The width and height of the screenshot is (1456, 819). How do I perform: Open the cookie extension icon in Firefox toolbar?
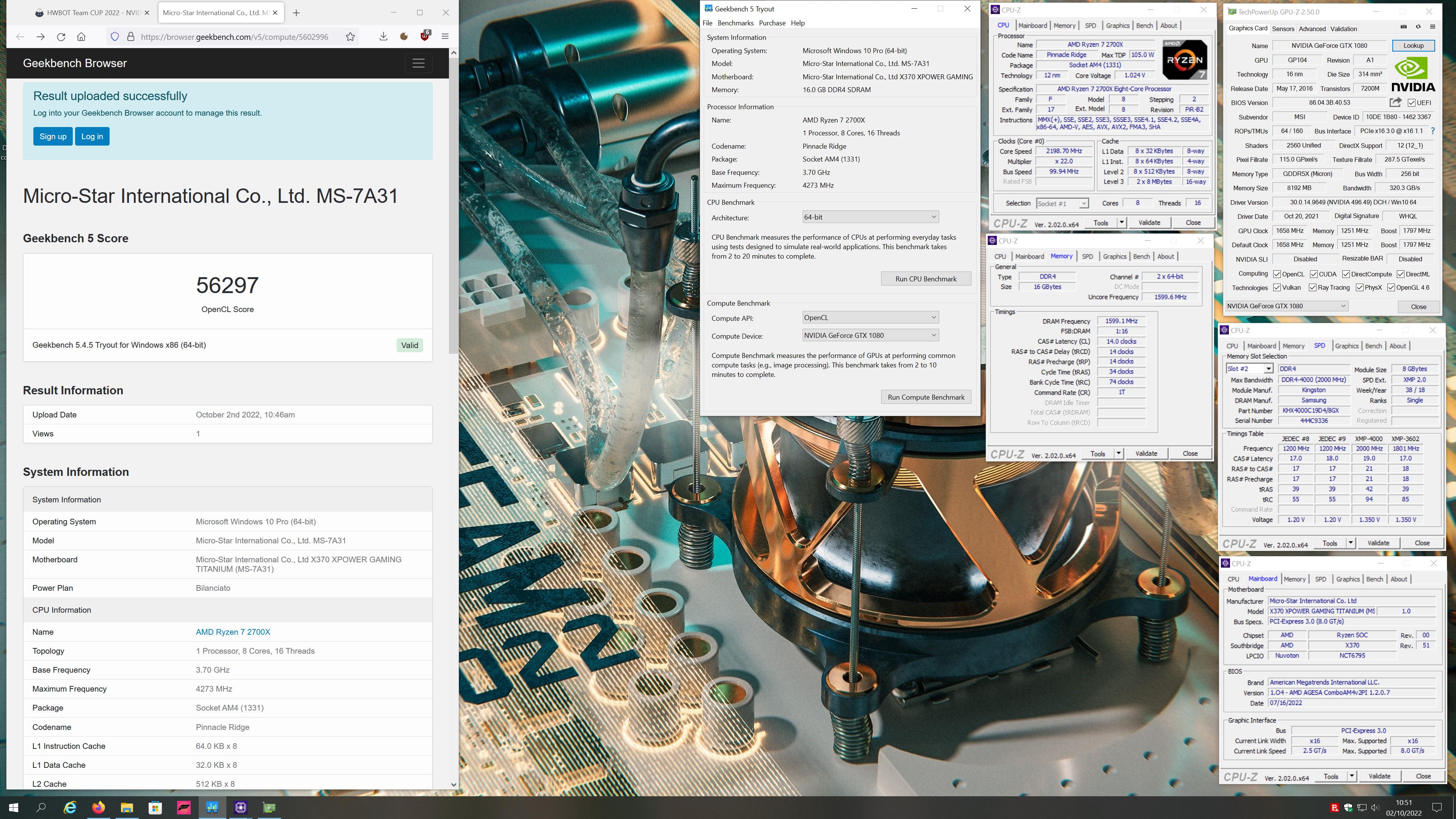403,37
